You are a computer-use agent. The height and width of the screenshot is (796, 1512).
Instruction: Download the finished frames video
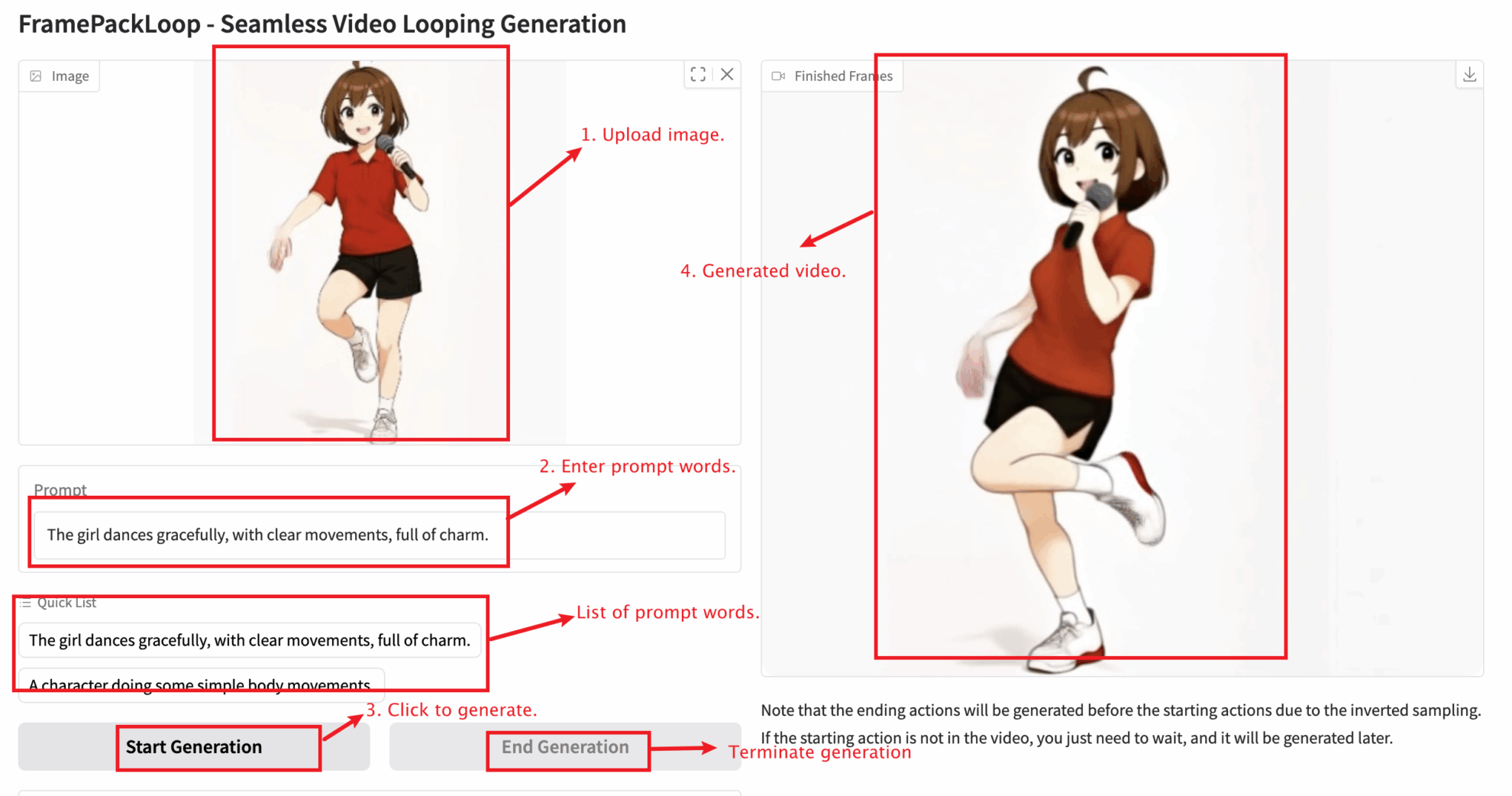click(1469, 75)
